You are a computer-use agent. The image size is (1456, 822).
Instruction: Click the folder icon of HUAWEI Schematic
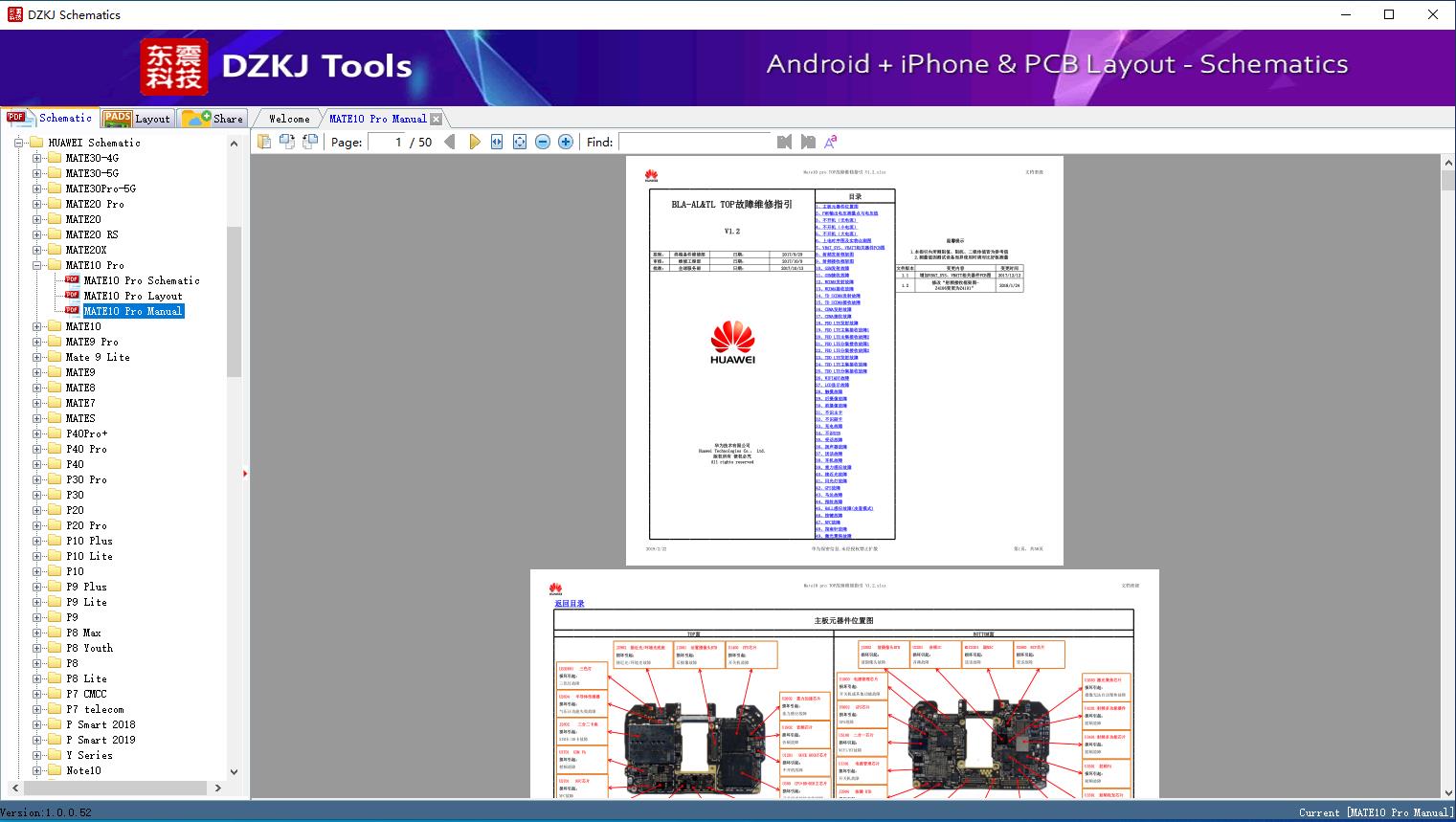(37, 143)
